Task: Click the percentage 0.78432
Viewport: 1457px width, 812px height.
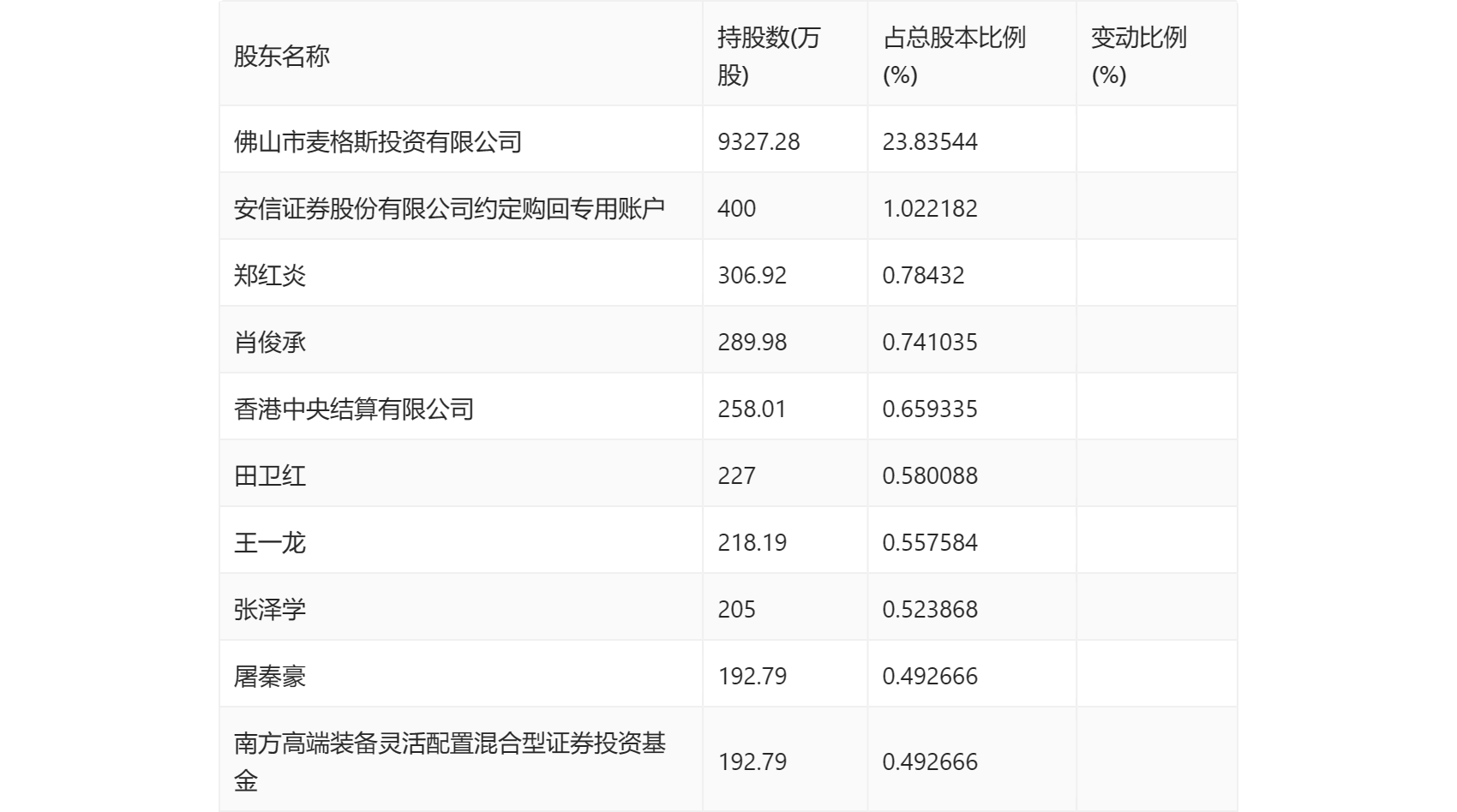Action: tap(923, 275)
